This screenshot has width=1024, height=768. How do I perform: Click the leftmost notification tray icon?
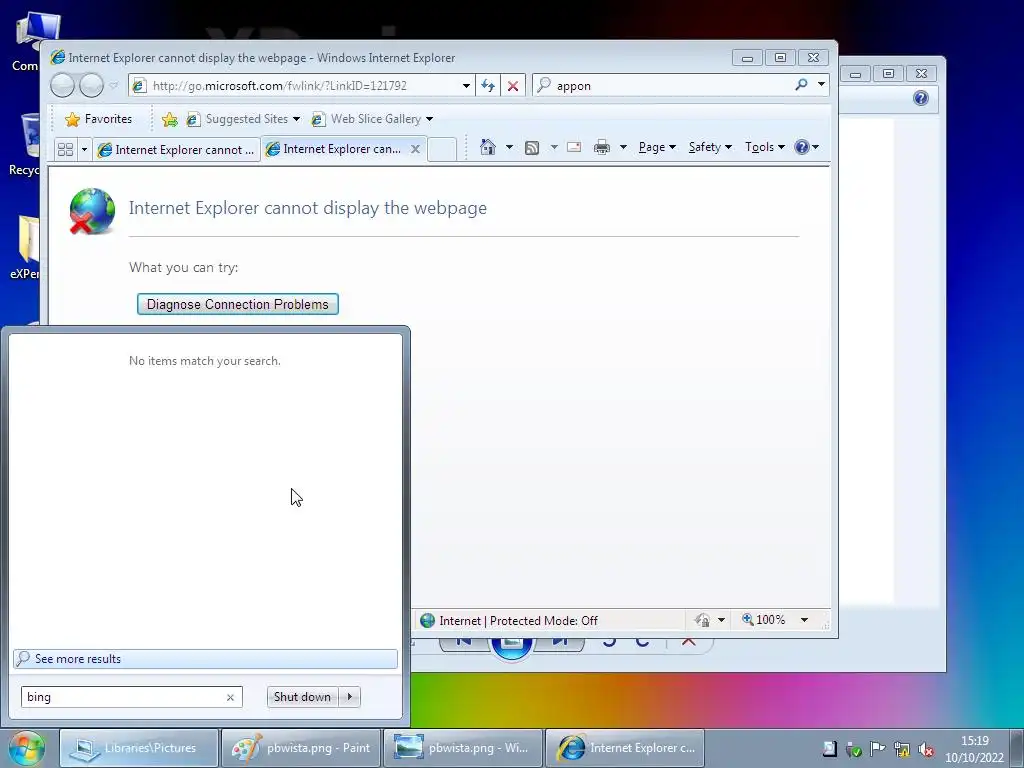pyautogui.click(x=829, y=749)
